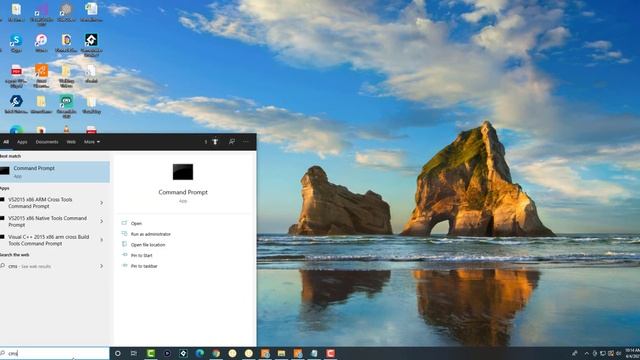The image size is (640, 360).
Task: Show hidden system tray icons chevron
Action: [x=587, y=353]
